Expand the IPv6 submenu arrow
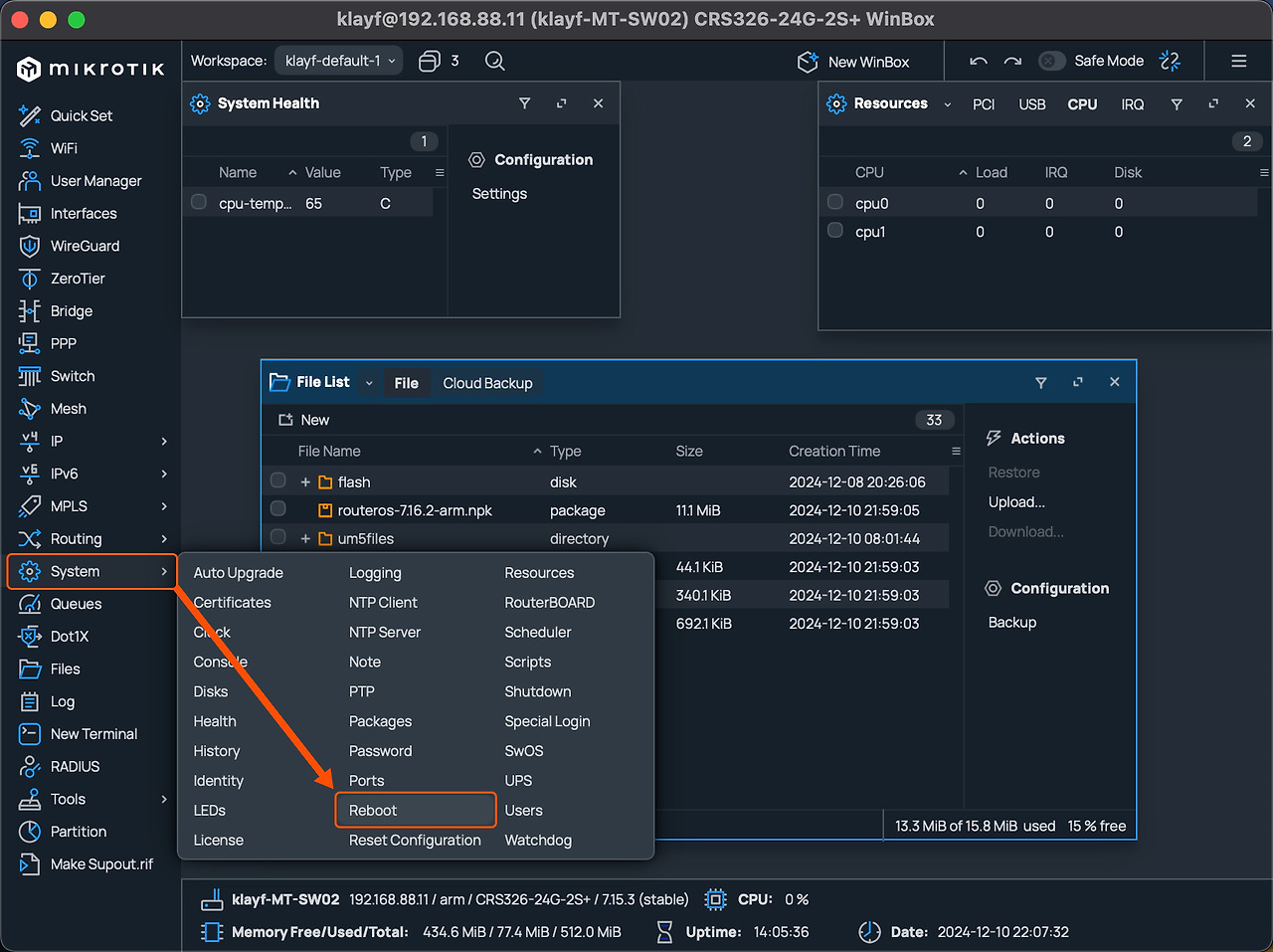This screenshot has height=952, width=1273. point(164,474)
